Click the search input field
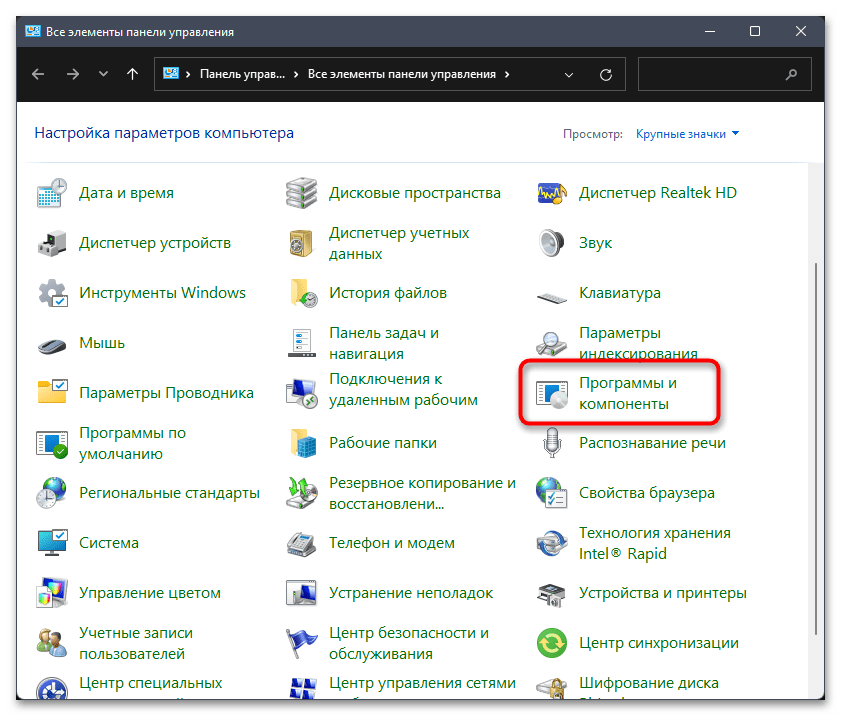The width and height of the screenshot is (841, 716). pos(712,74)
